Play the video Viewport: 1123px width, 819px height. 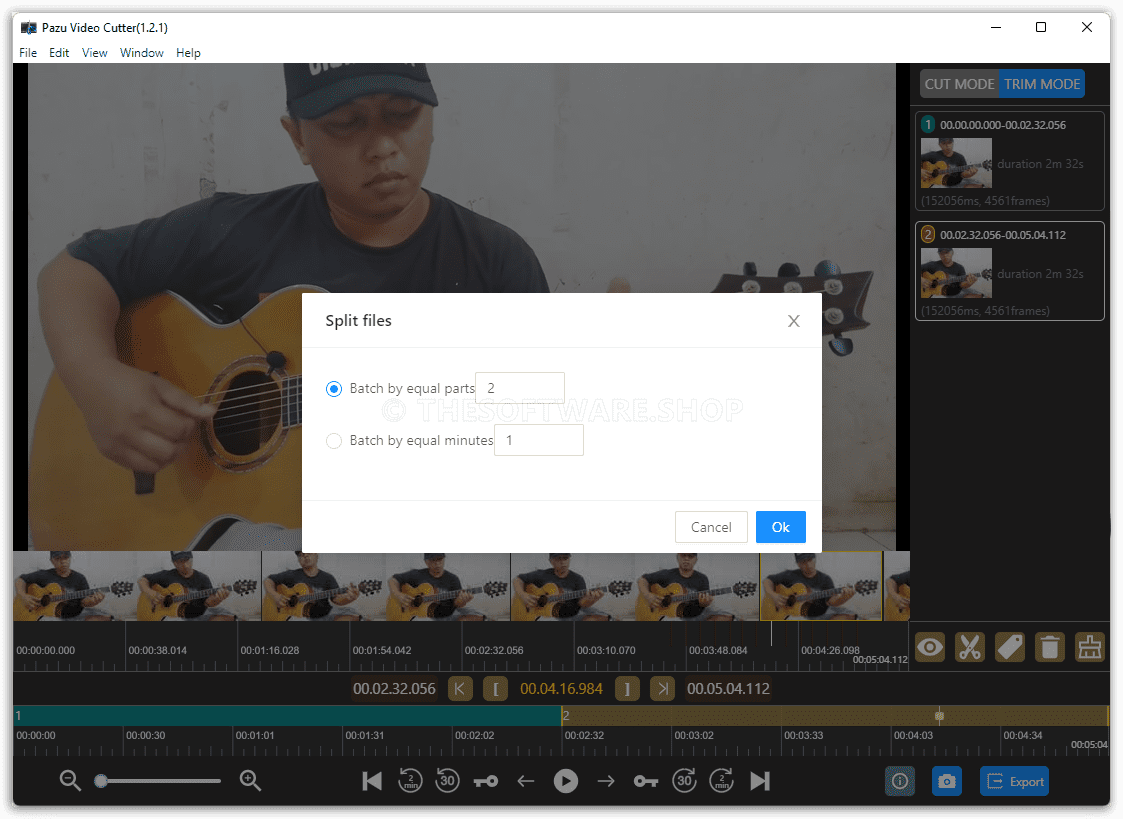click(x=566, y=781)
